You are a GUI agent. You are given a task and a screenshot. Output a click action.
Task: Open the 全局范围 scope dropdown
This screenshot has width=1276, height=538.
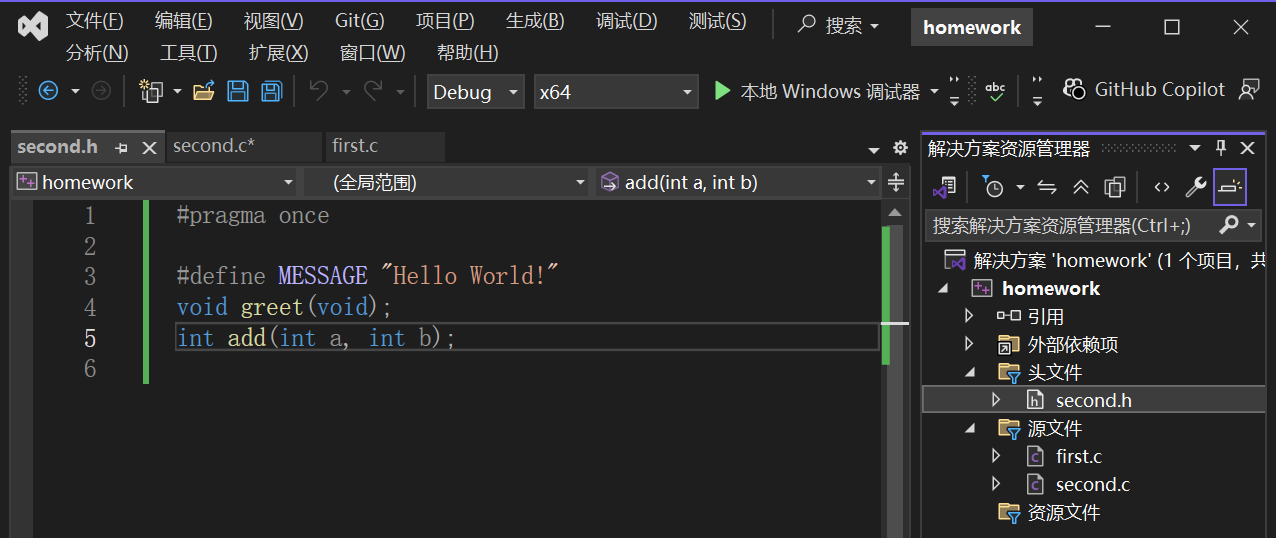[x=447, y=182]
